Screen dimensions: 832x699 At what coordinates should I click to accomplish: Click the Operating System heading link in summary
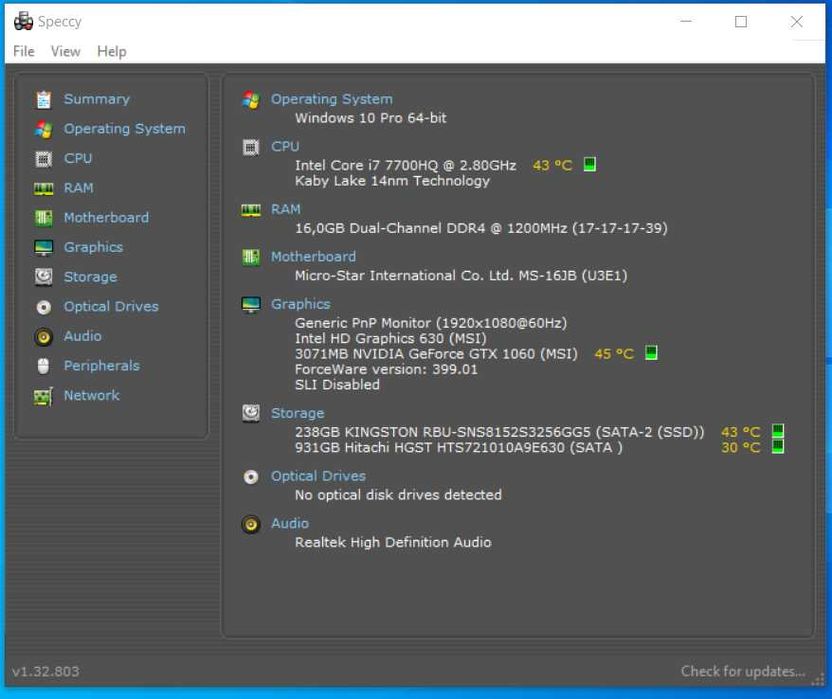click(332, 99)
